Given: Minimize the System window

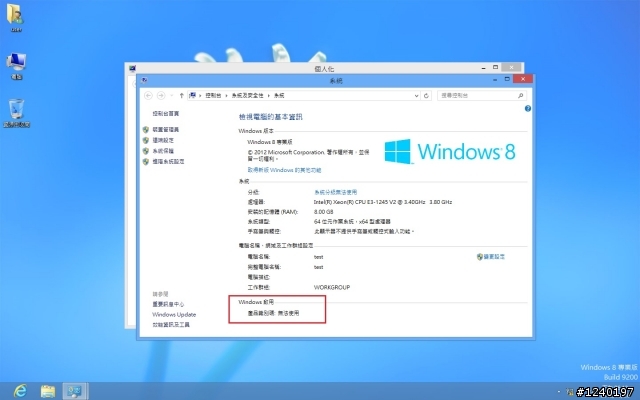Looking at the screenshot, I should (x=495, y=80).
